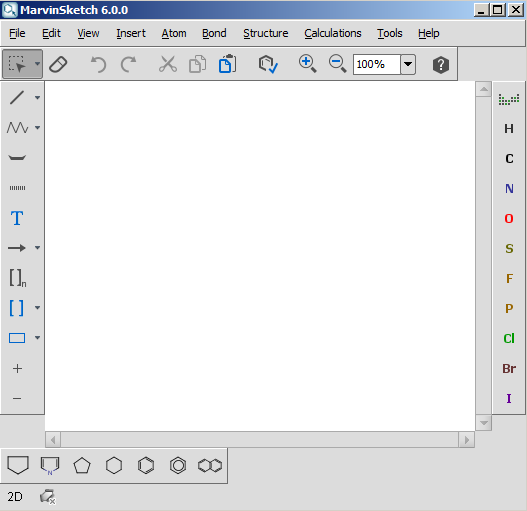This screenshot has width=527, height=511.
Task: Click the horizontal scrollbar right arrow
Action: [x=467, y=440]
